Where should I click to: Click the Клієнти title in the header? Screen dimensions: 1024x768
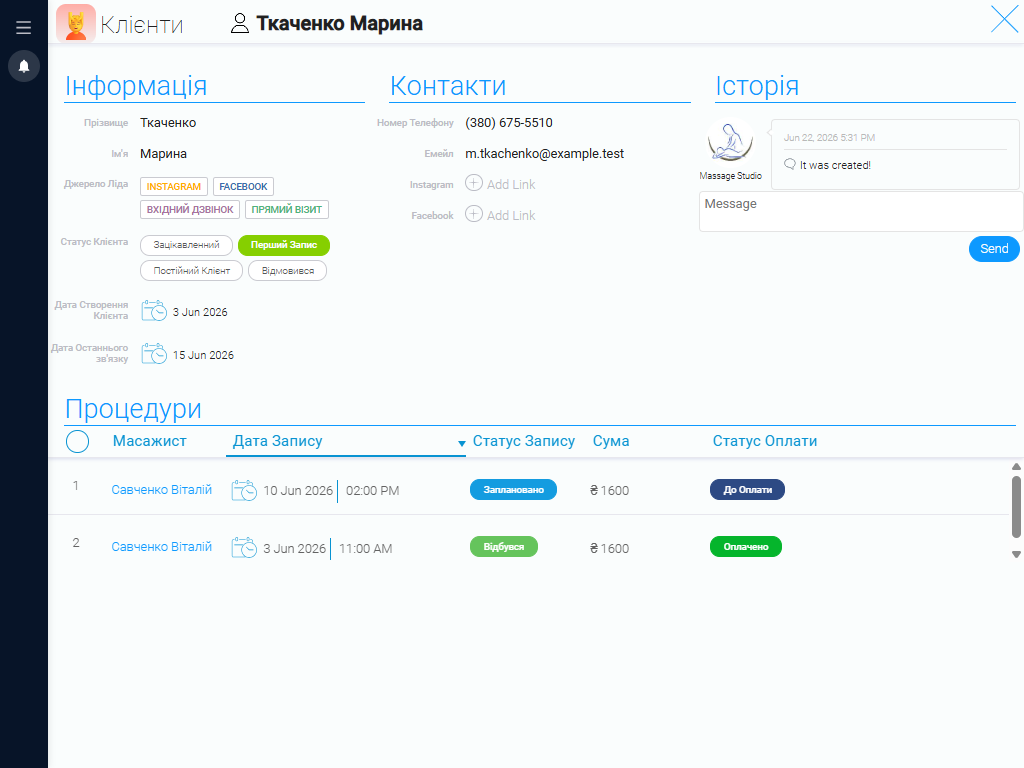[142, 25]
